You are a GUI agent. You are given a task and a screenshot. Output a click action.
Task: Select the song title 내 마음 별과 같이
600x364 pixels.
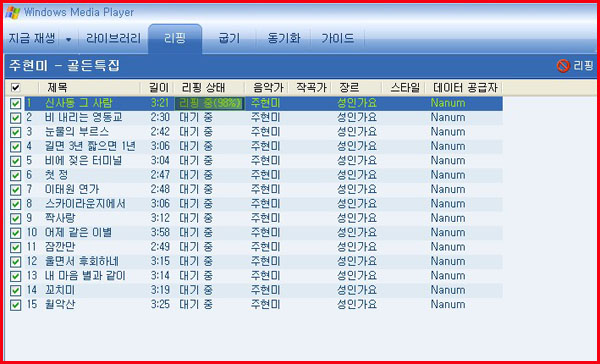[x=85, y=276]
